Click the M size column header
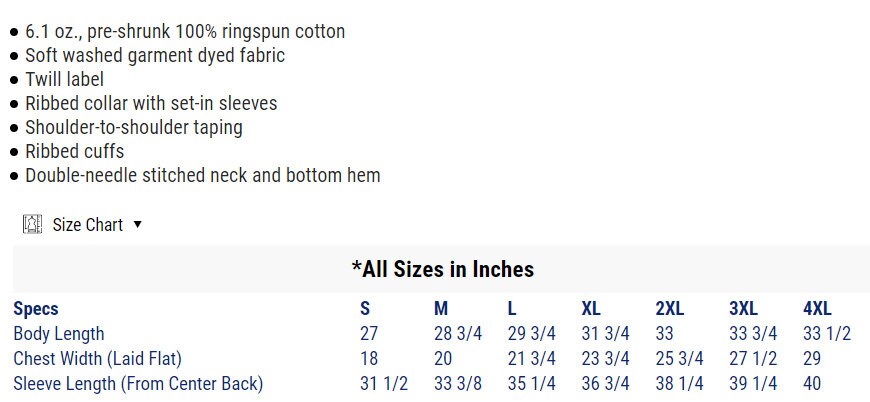 [441, 309]
